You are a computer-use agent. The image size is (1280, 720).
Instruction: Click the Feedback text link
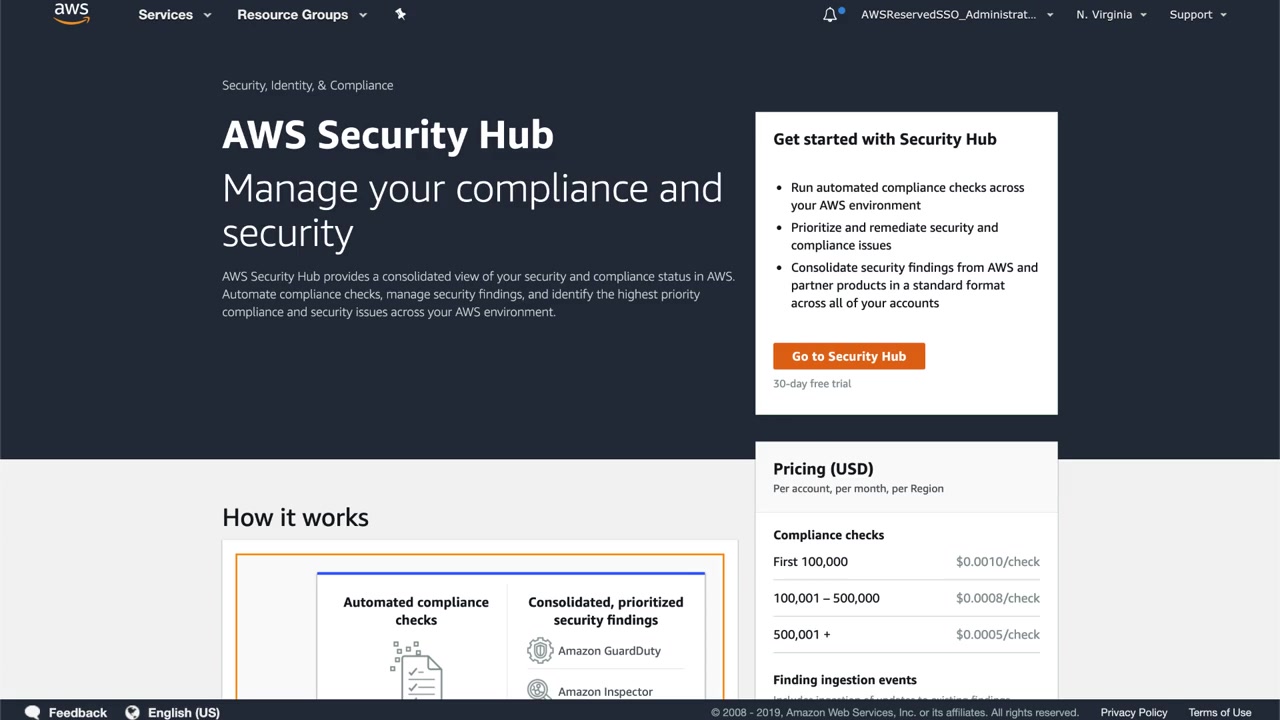click(x=78, y=712)
